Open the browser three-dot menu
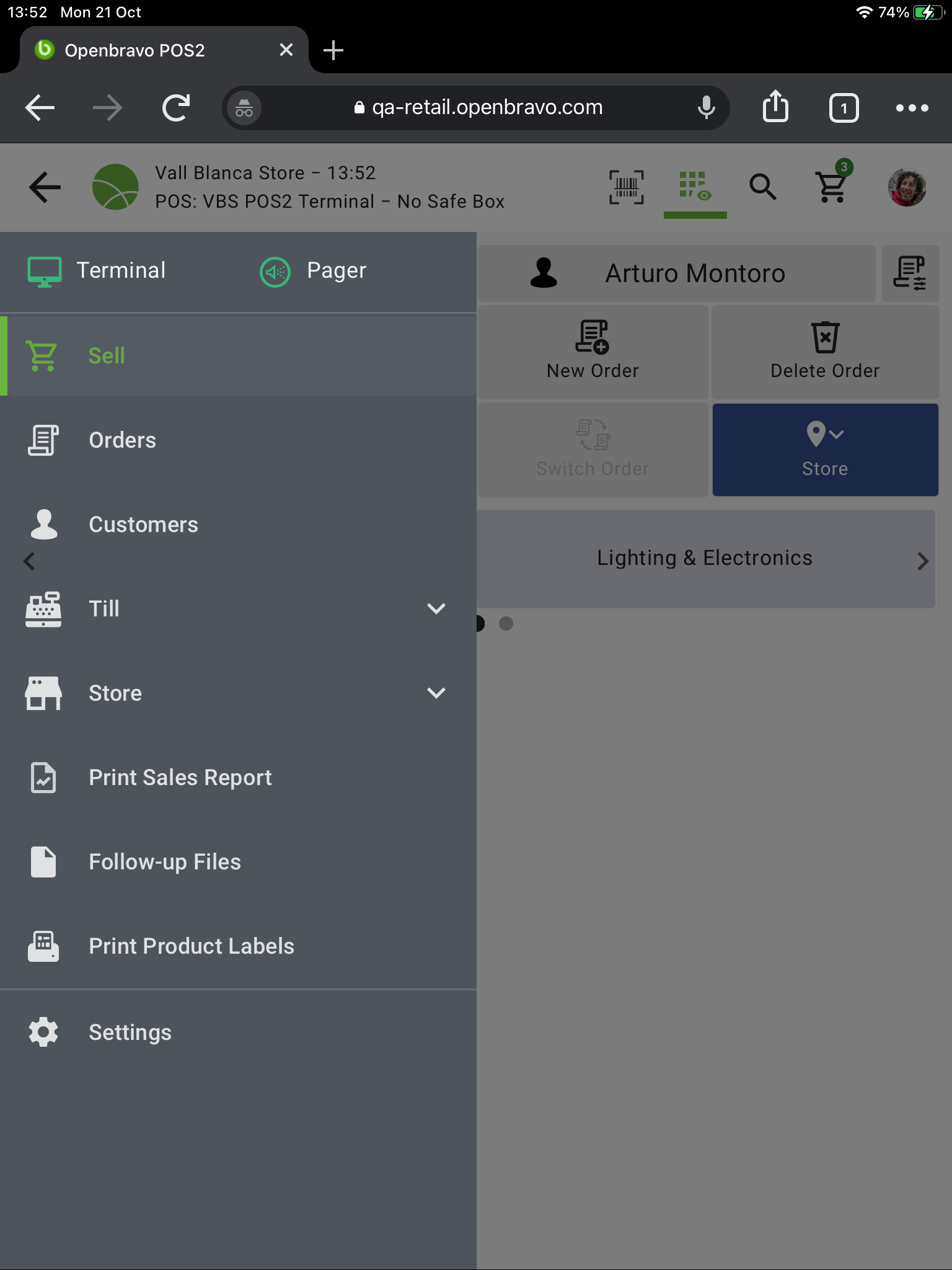The image size is (952, 1270). (912, 108)
